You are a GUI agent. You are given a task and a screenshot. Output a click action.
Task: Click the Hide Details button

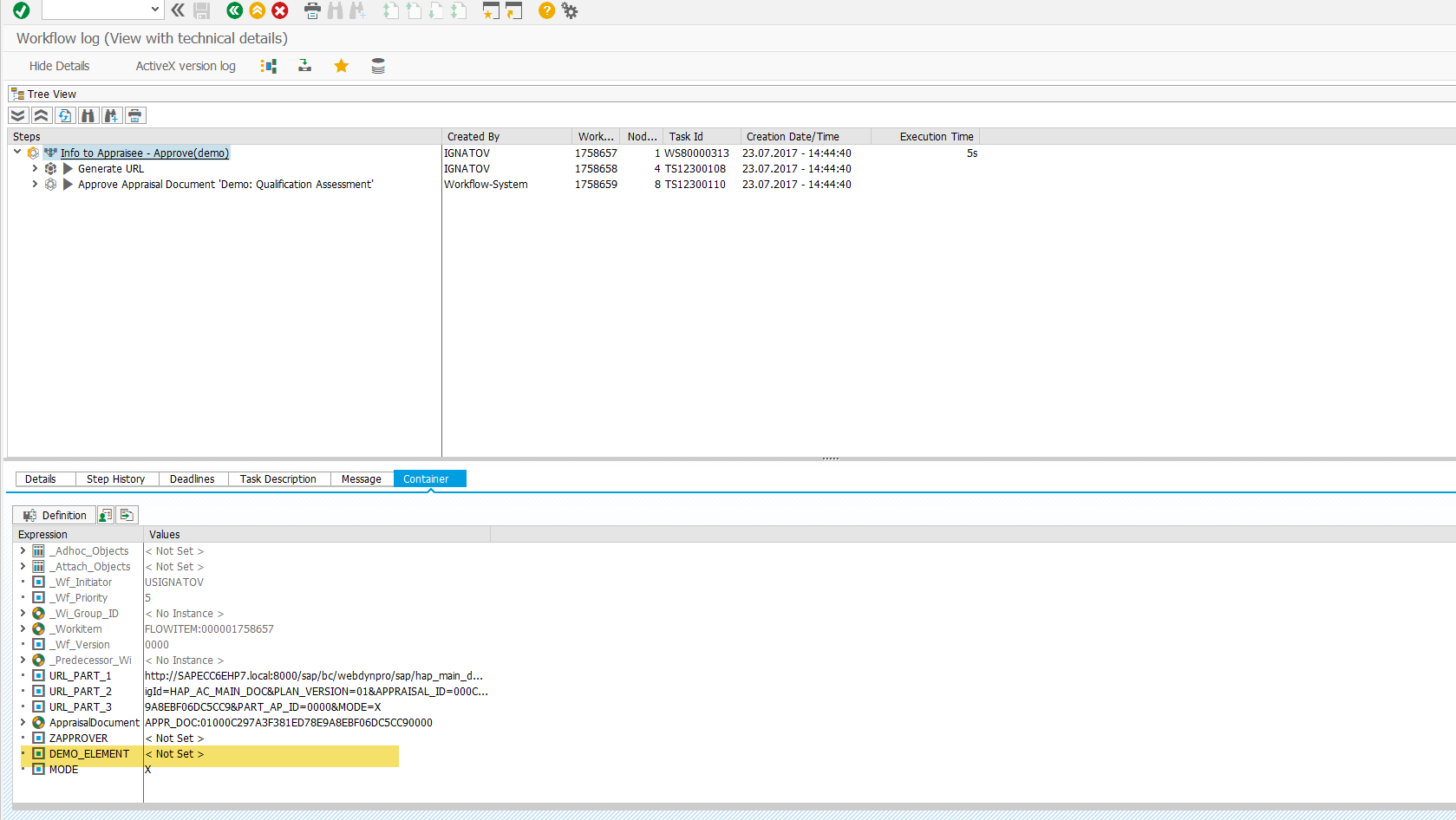point(59,66)
